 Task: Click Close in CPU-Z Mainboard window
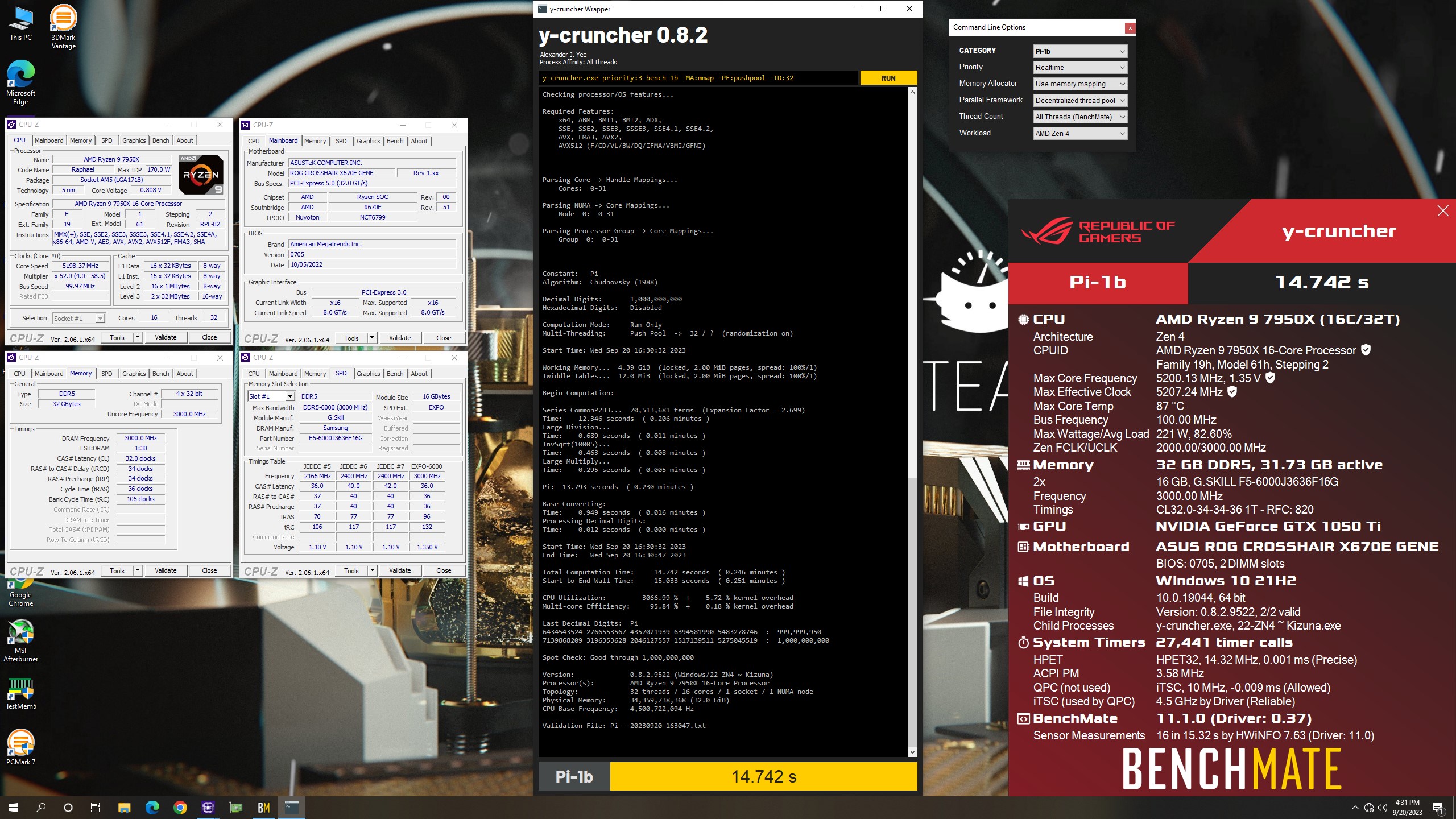[444, 338]
